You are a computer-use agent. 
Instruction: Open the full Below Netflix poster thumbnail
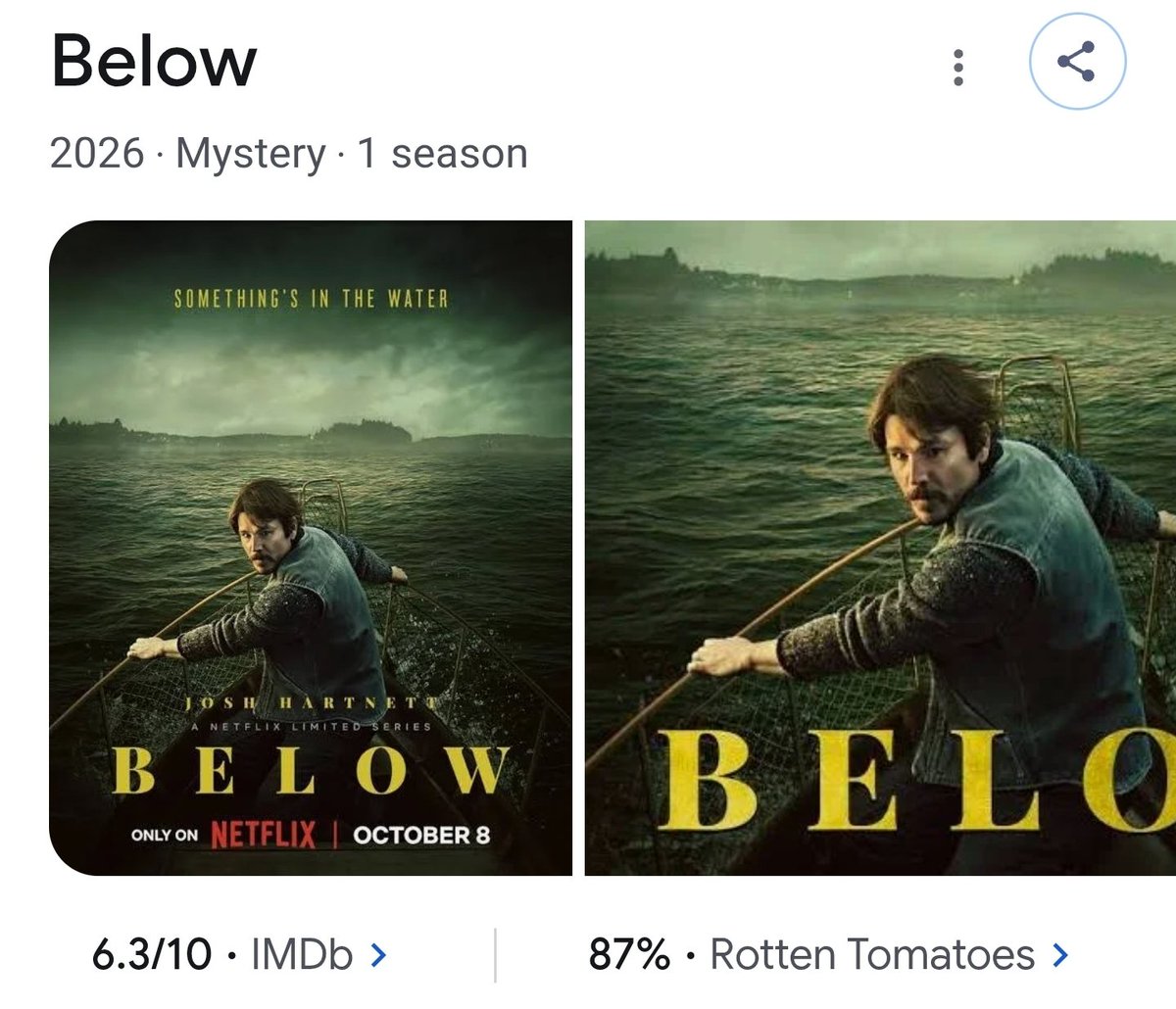[311, 548]
